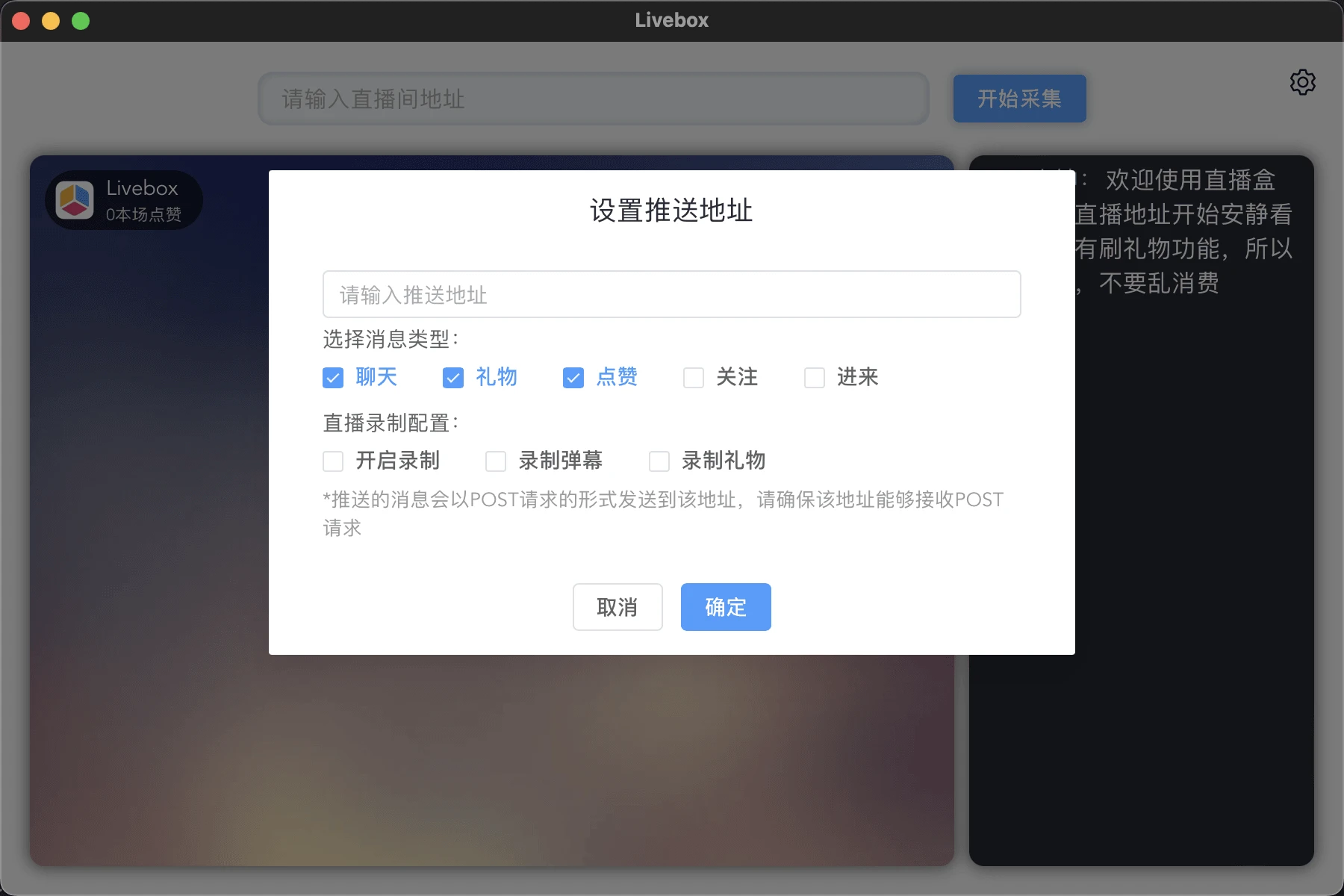Close the Livebox window with red button
Screen dimensions: 1344x896
[21, 21]
